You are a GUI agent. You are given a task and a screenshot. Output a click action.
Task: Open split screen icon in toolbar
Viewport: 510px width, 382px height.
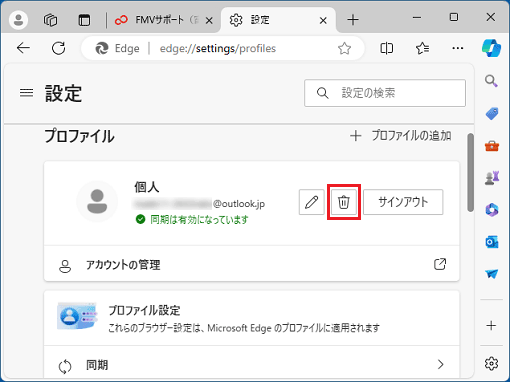[386, 49]
